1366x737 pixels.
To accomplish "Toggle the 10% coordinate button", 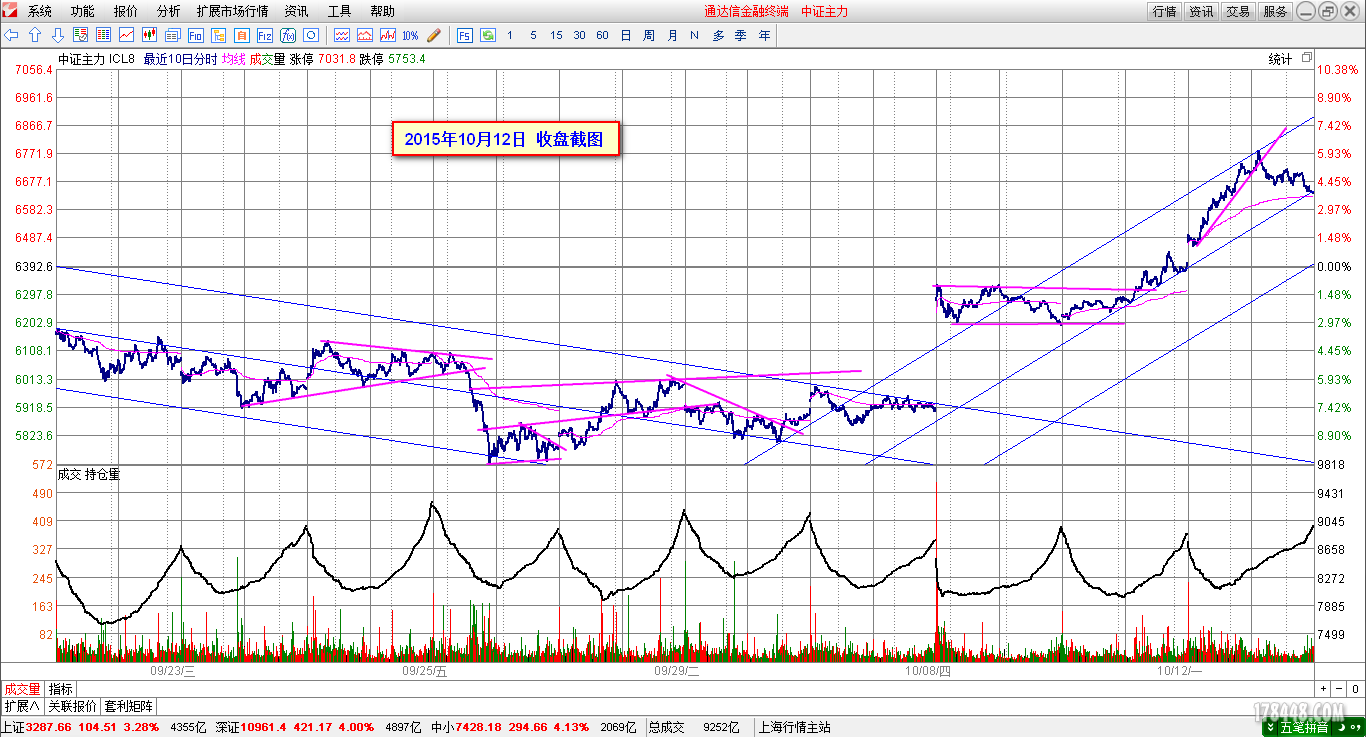I will 410,35.
